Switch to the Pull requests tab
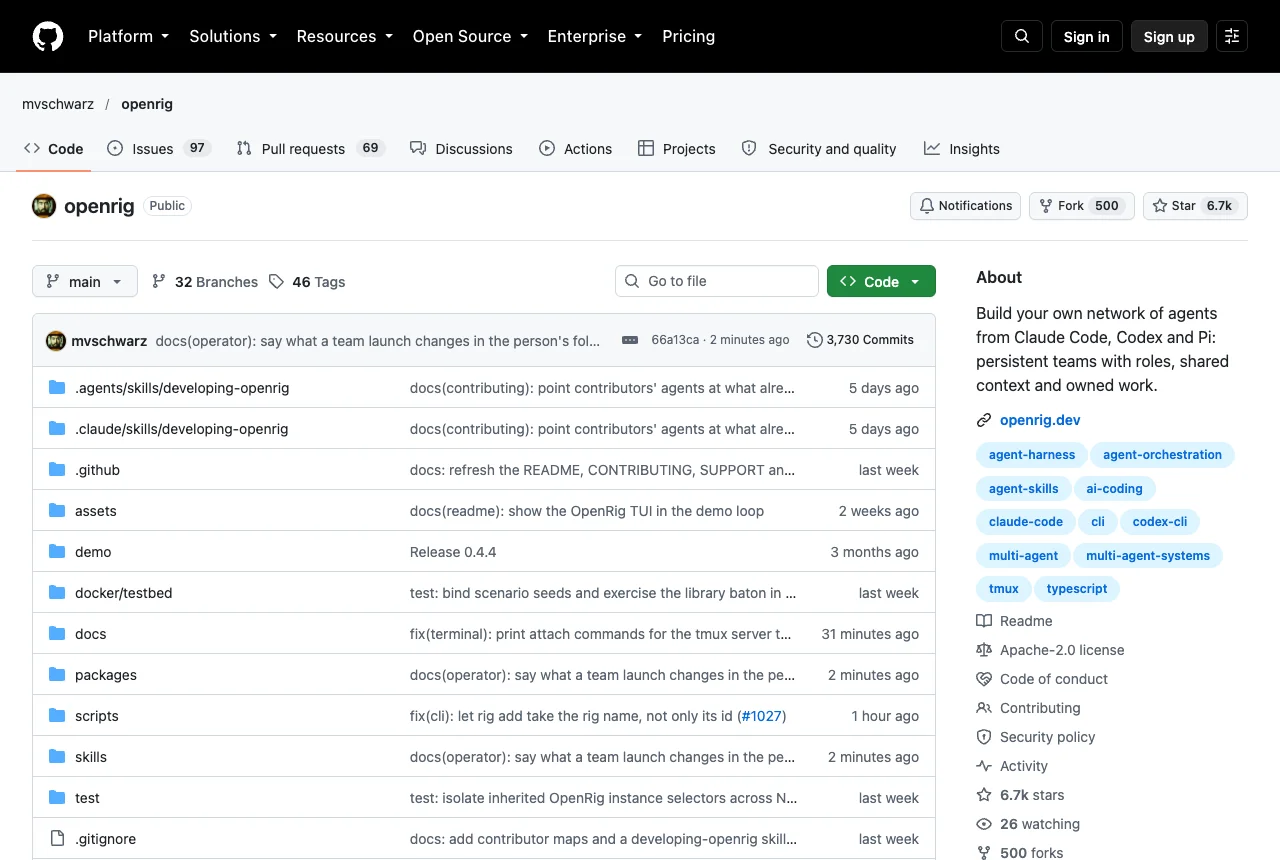 pos(310,149)
